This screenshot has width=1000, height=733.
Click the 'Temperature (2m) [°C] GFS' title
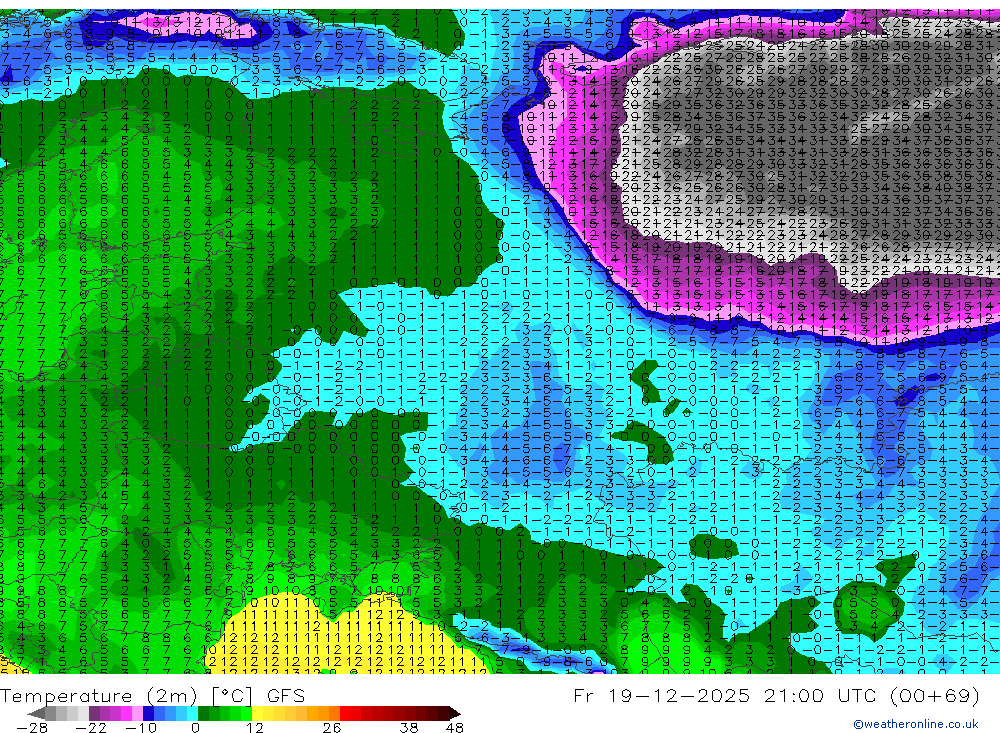[152, 695]
